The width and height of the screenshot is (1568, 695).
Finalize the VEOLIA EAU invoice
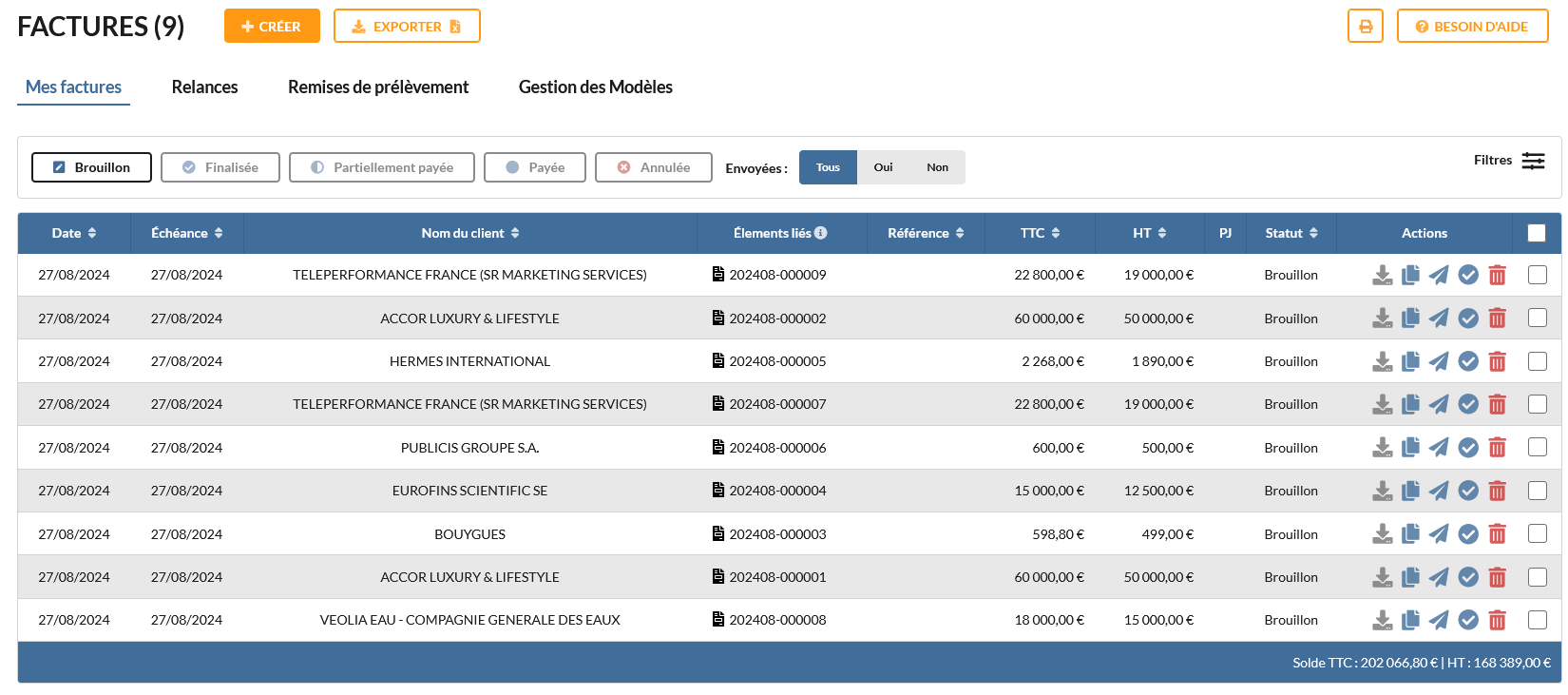click(1468, 620)
